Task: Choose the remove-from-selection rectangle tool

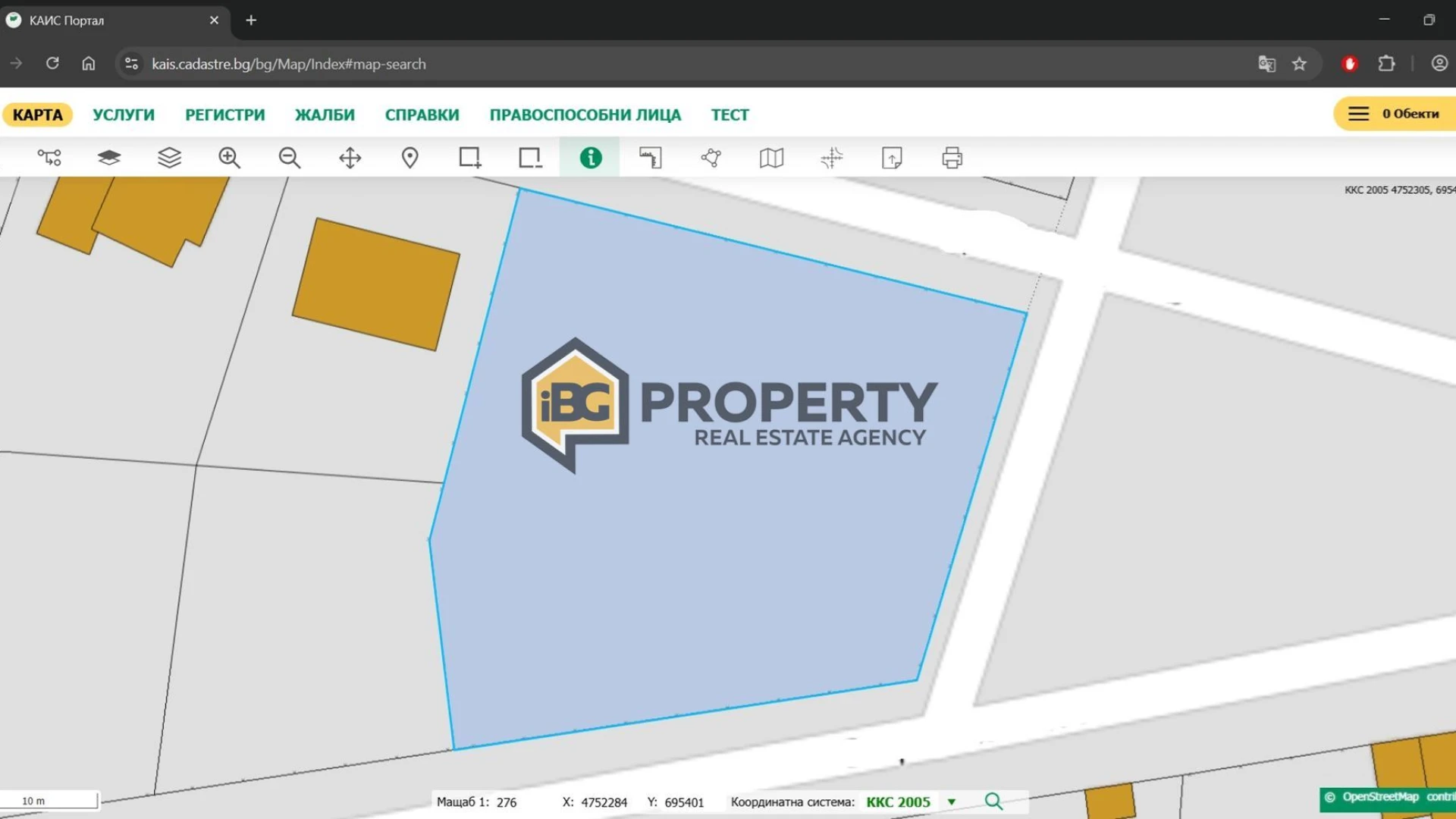Action: click(530, 158)
